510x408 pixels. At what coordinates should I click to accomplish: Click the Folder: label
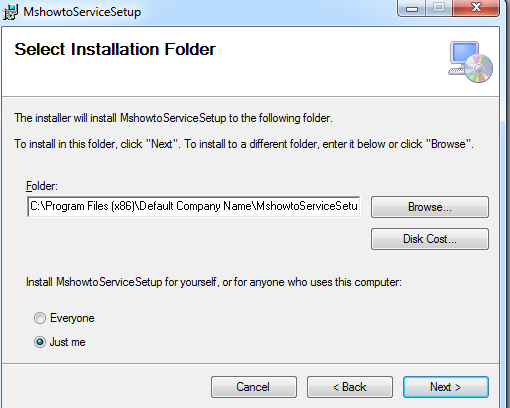click(42, 186)
